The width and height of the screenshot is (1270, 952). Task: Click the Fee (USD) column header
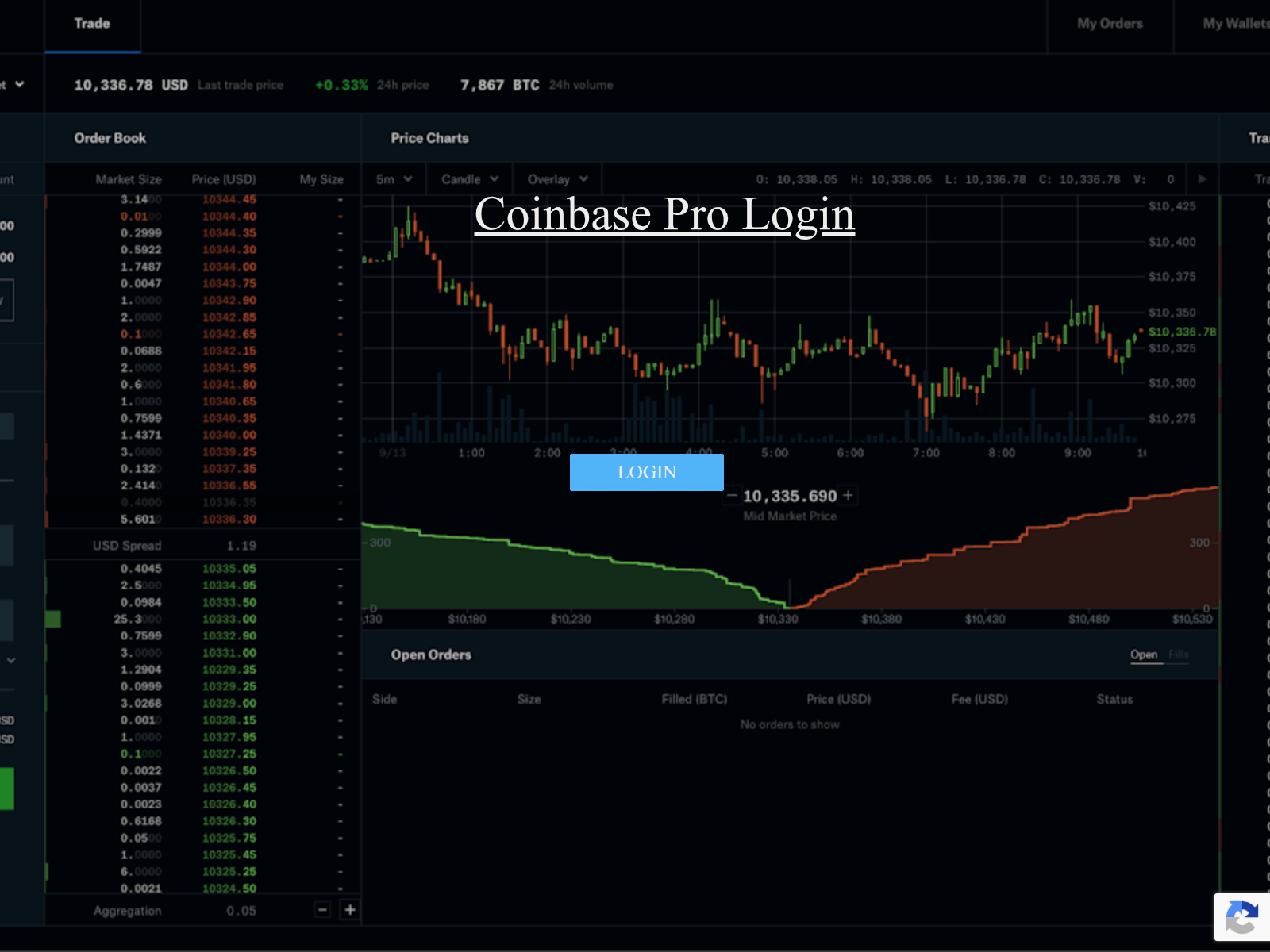(979, 699)
